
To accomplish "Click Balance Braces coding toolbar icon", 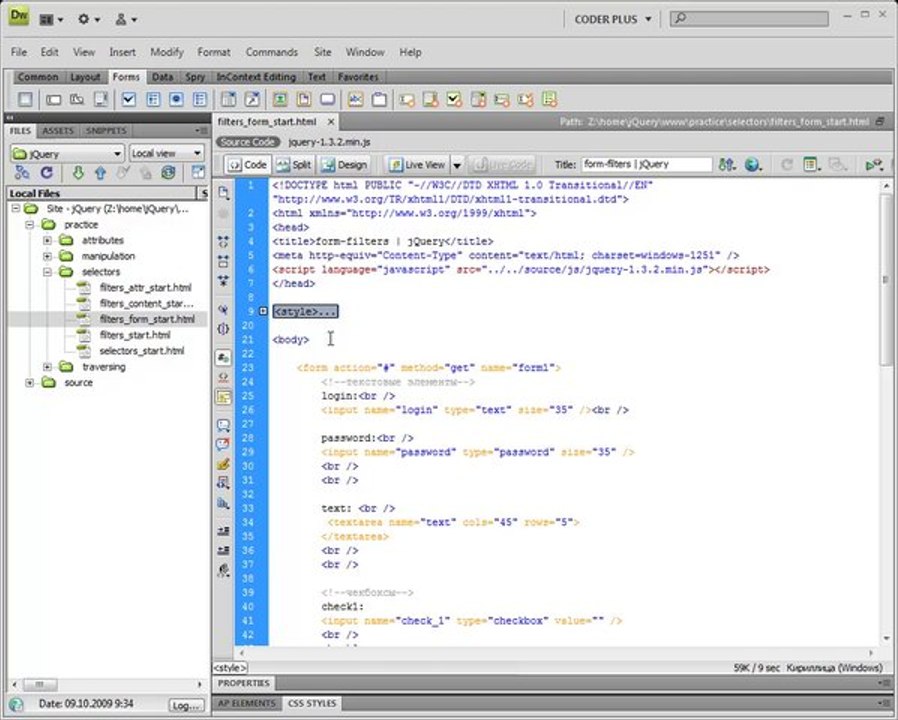I will tap(223, 329).
